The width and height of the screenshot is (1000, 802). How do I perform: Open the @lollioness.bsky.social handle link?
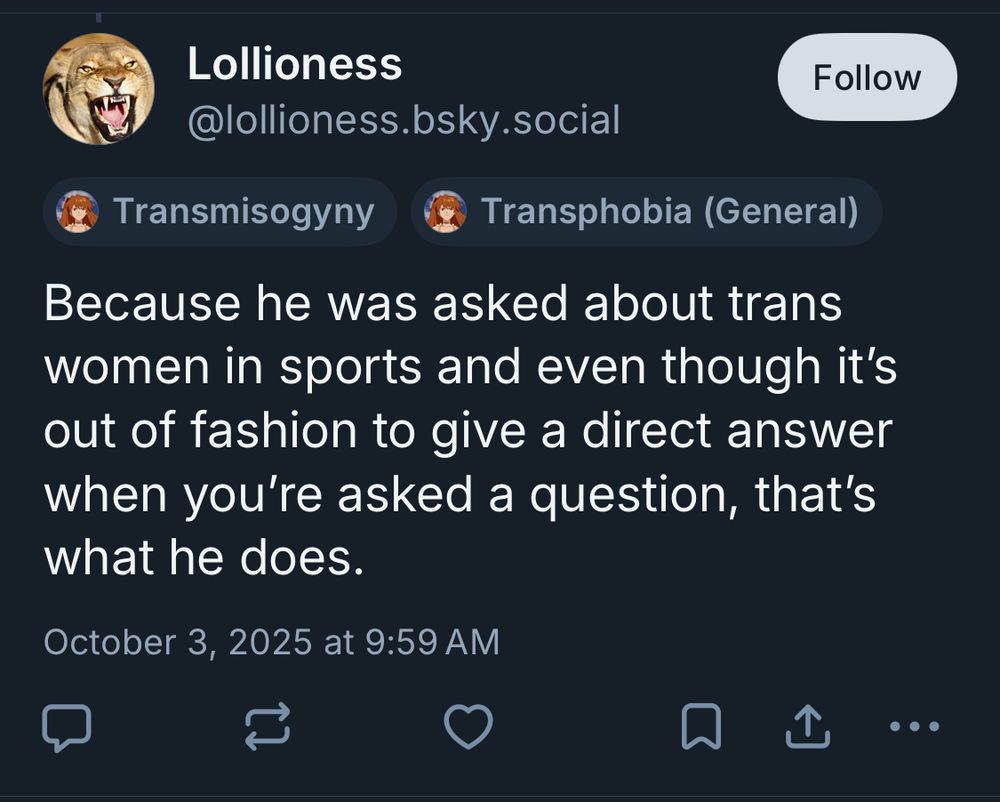pos(403,121)
